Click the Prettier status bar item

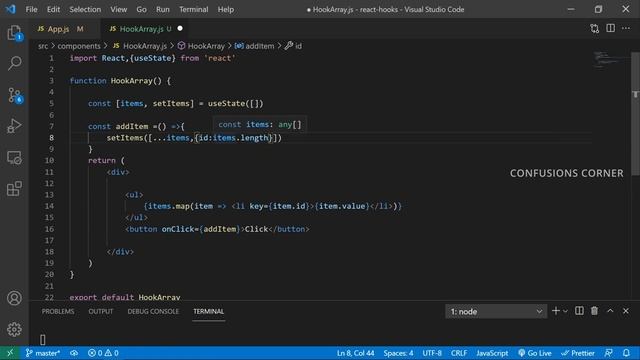coord(578,353)
